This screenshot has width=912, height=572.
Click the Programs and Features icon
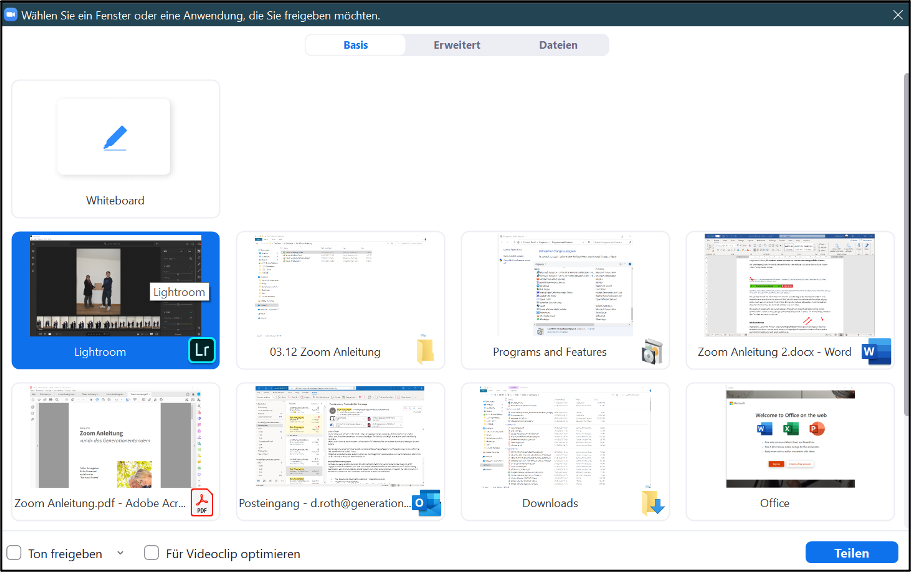(x=653, y=352)
